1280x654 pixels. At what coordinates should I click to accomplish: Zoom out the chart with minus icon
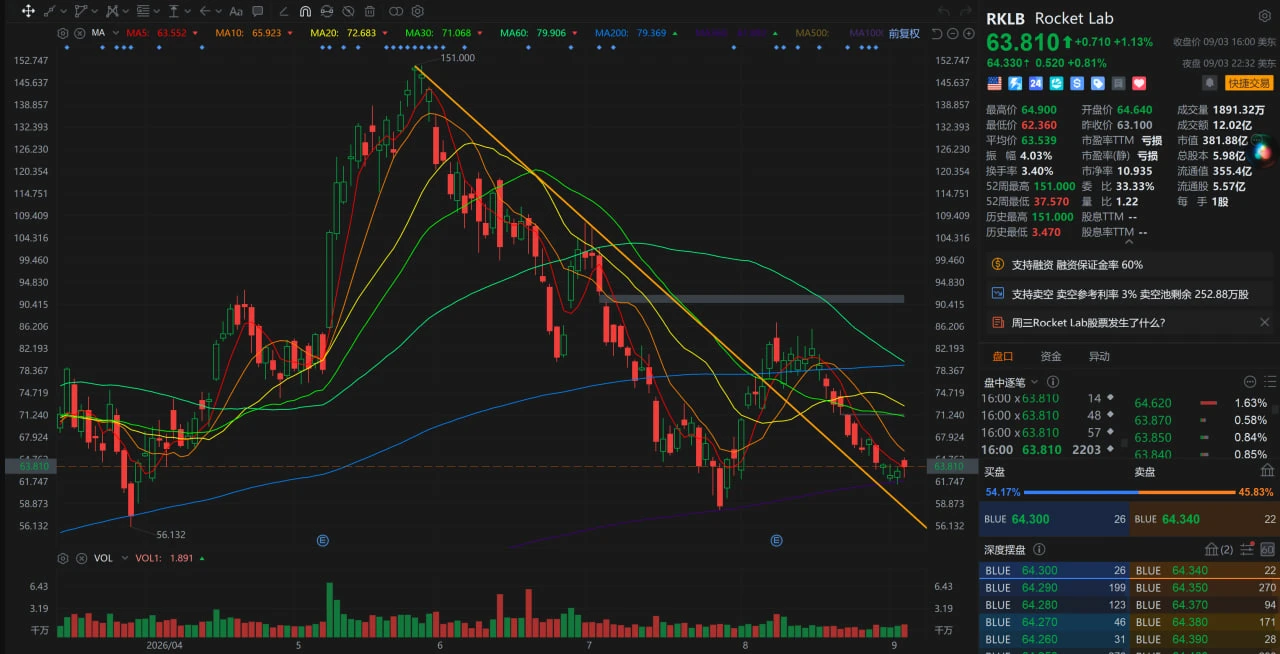coord(954,33)
